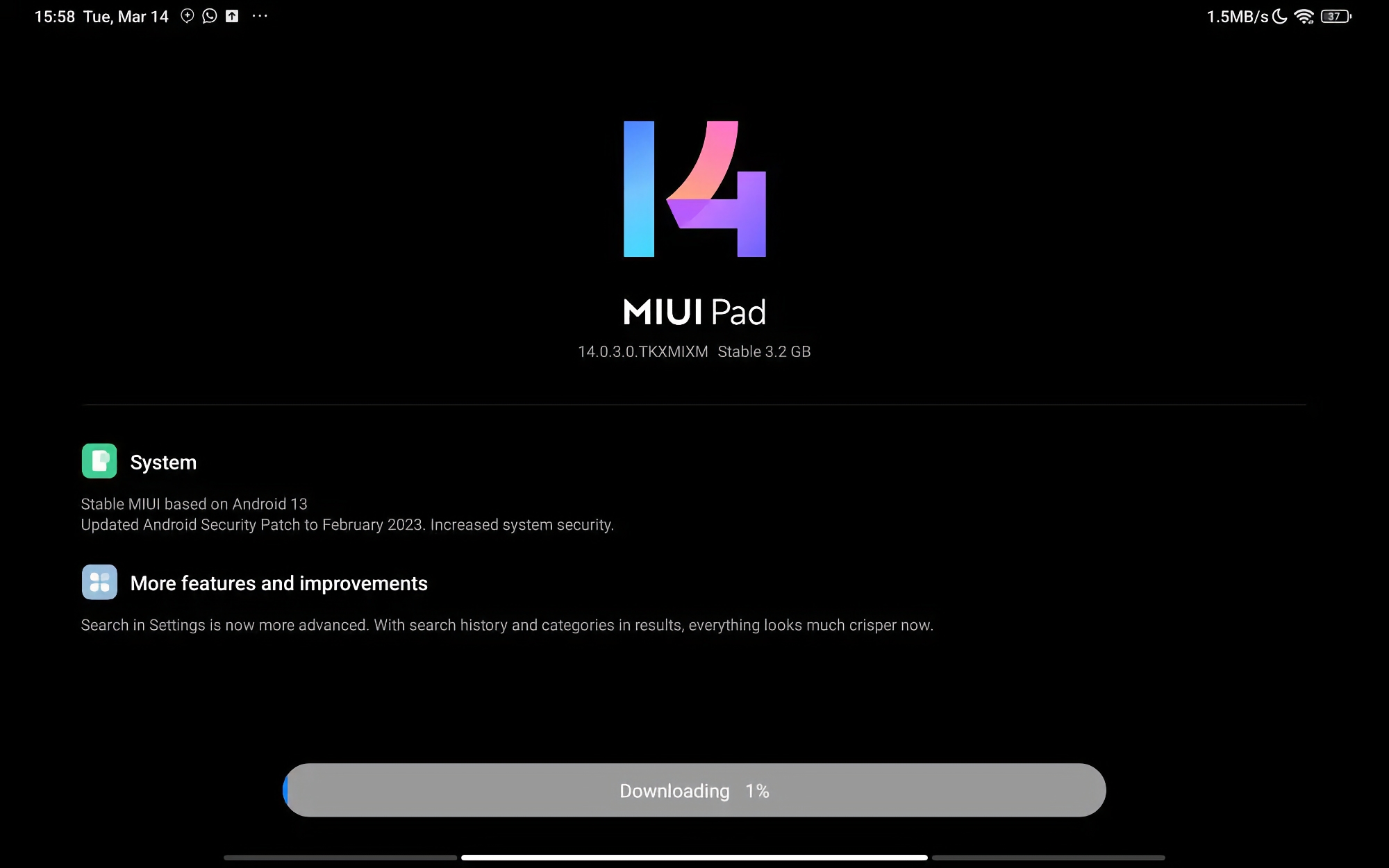Click the MIUI Pad title
The width and height of the screenshot is (1389, 868).
pyautogui.click(x=694, y=312)
